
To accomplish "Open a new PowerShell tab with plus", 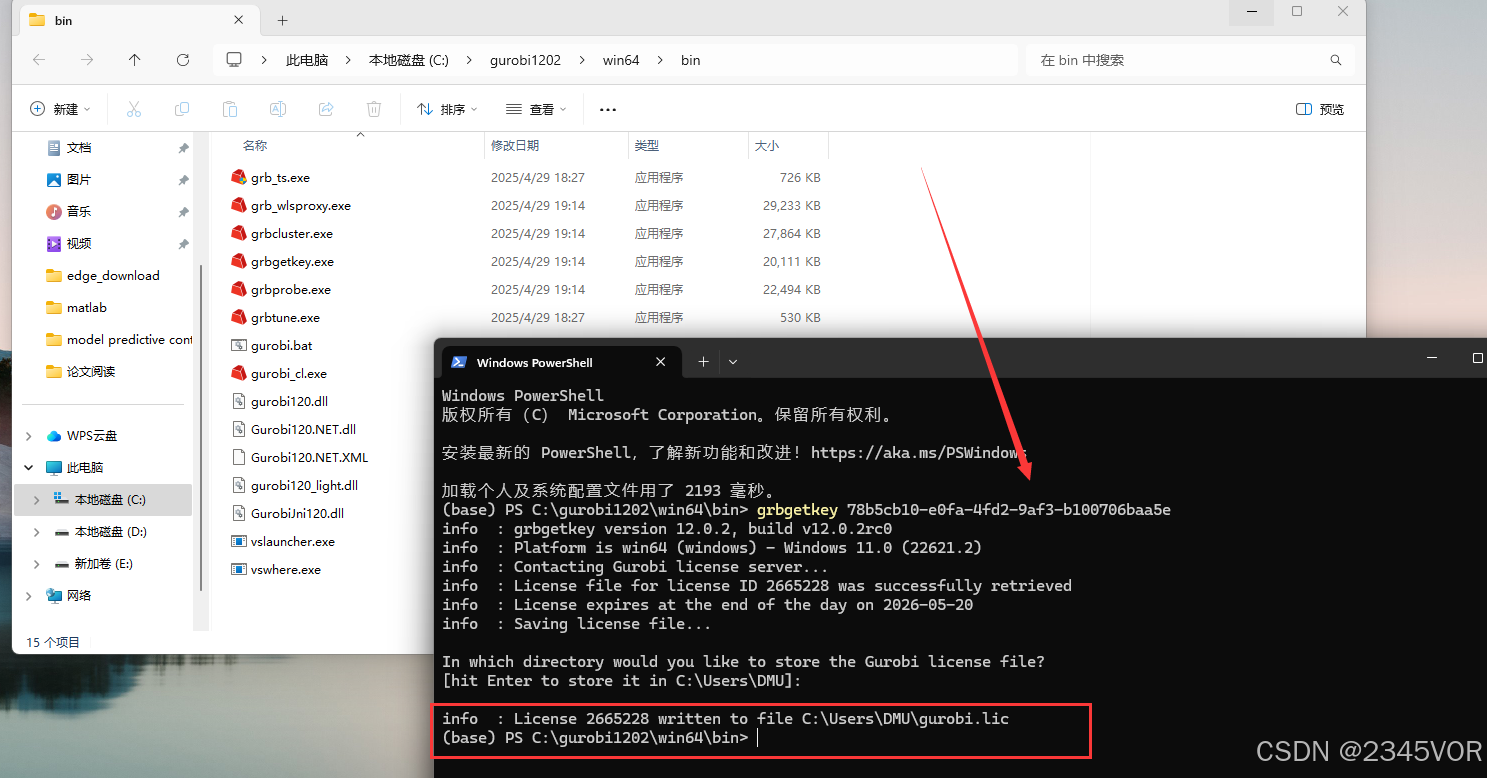I will coord(703,362).
